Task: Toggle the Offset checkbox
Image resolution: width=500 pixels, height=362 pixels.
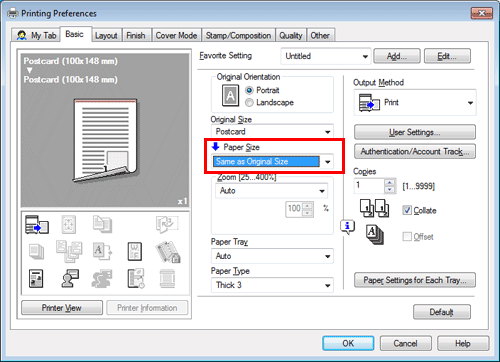Action: click(407, 236)
